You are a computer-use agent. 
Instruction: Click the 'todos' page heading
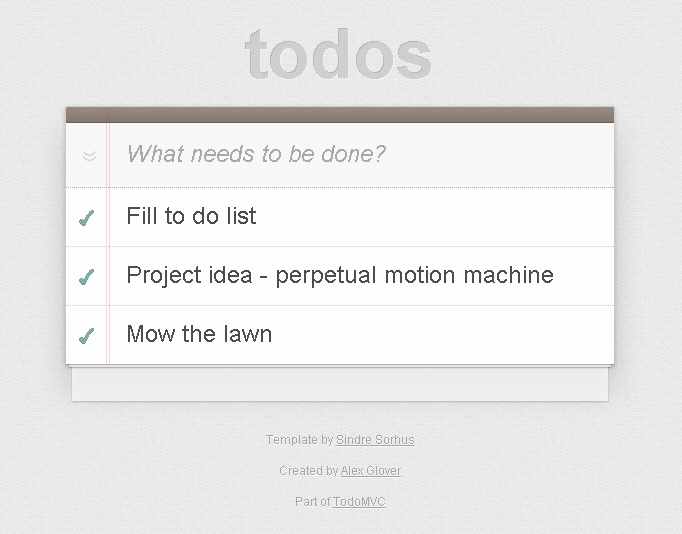click(x=338, y=55)
